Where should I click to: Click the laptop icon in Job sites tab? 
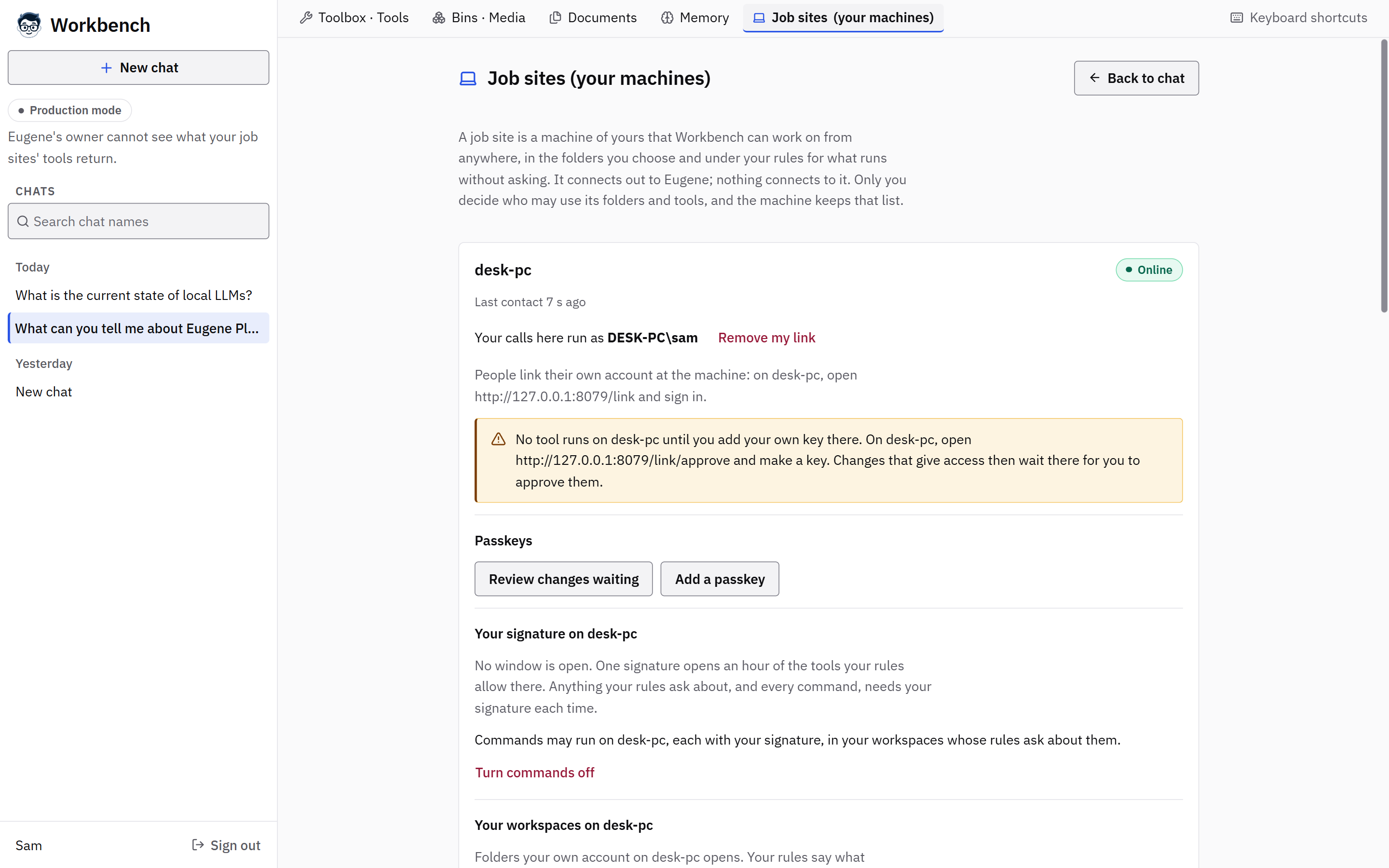coord(759,18)
